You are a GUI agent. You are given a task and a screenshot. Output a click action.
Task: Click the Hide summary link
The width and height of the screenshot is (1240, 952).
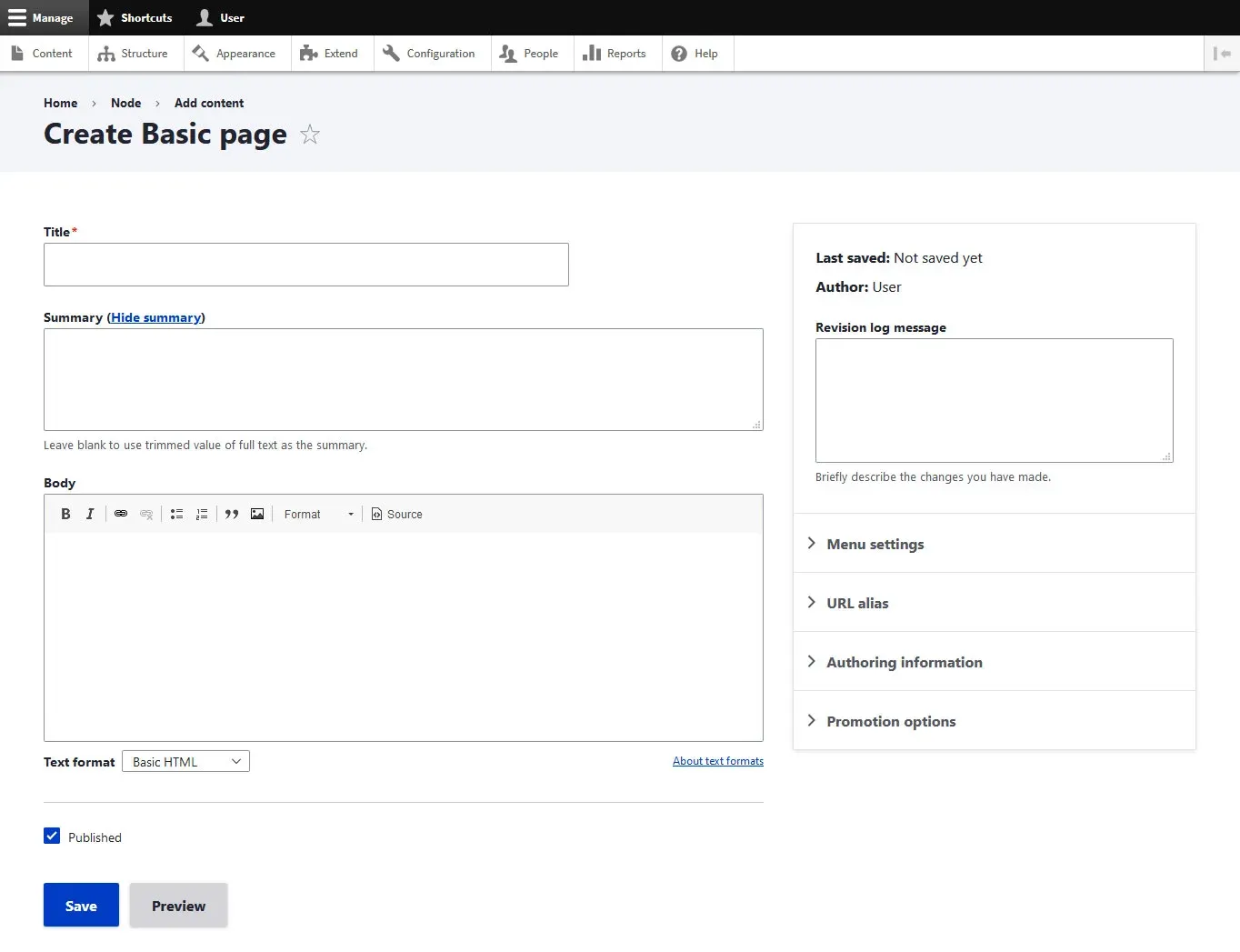pos(155,317)
